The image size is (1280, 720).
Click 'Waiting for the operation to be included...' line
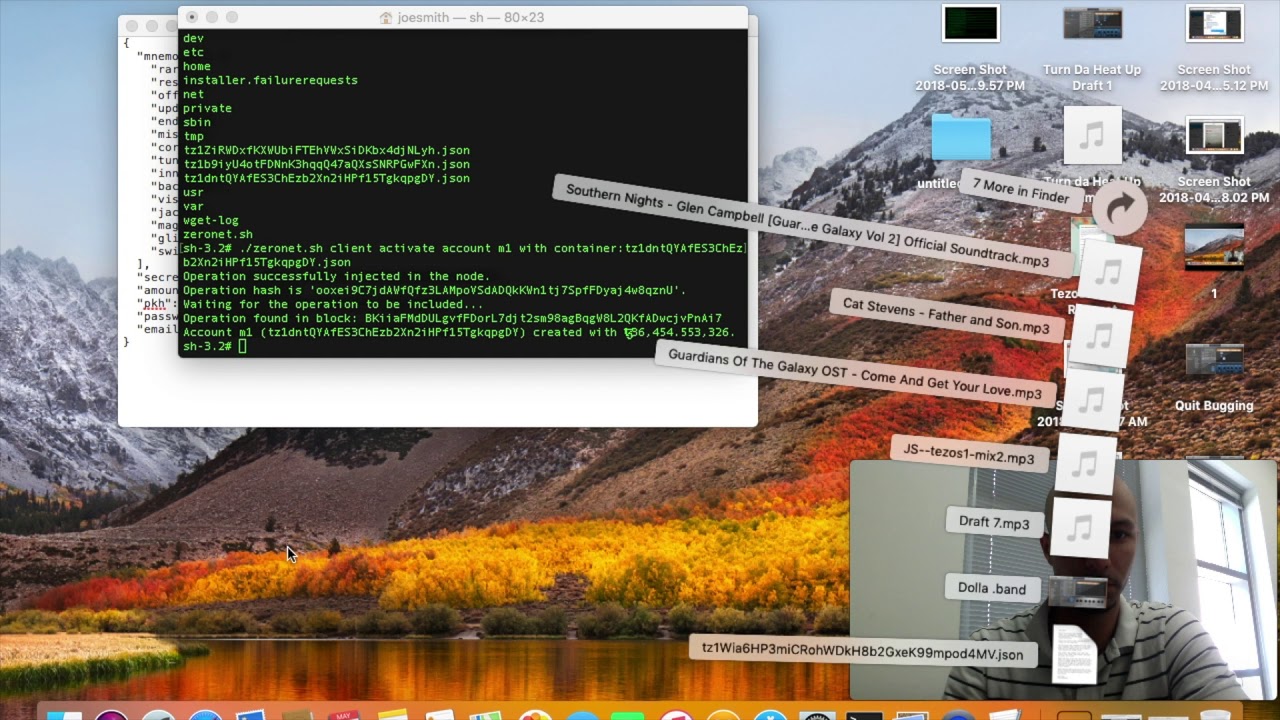pos(333,304)
